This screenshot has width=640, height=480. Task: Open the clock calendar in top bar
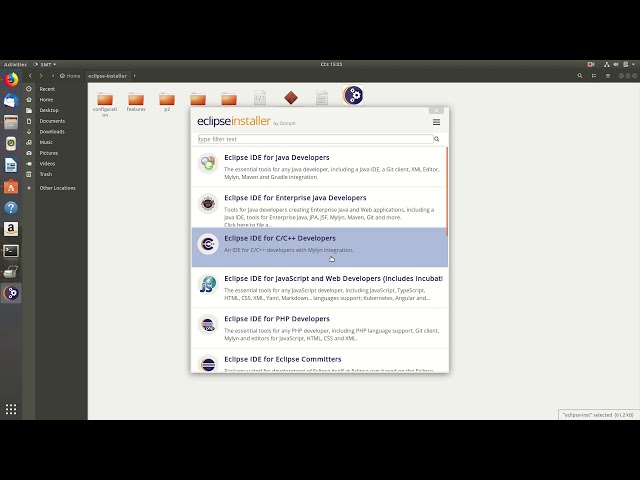coord(331,64)
